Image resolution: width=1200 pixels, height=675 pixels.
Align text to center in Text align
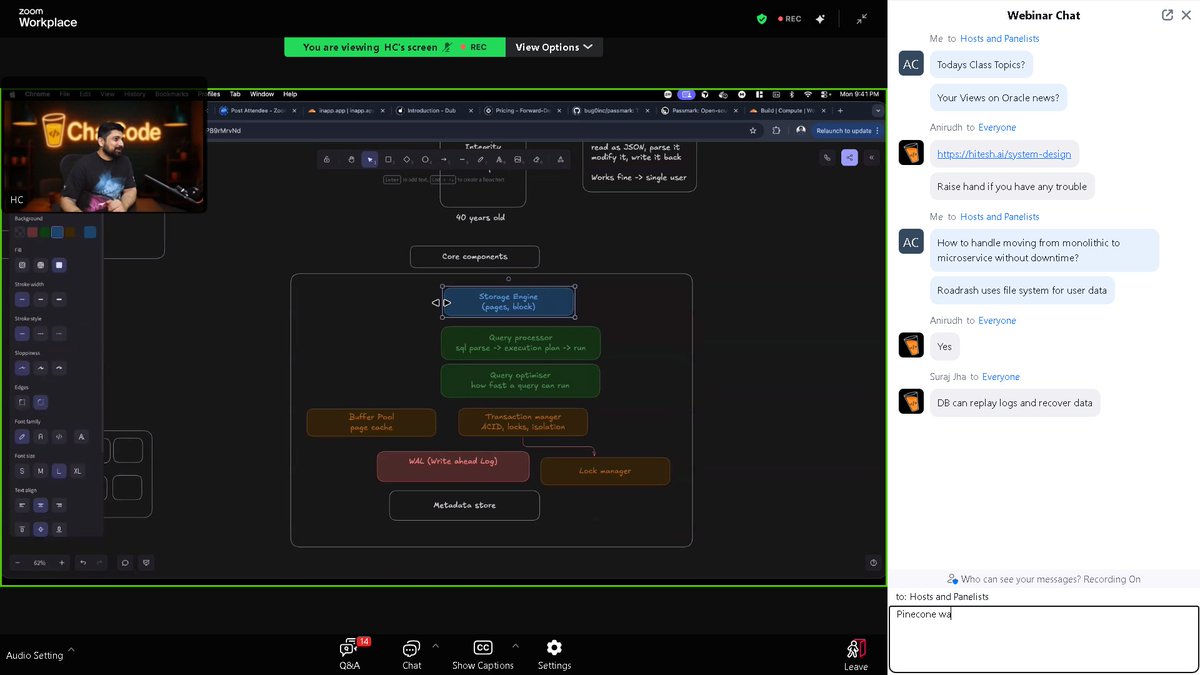tap(40, 505)
